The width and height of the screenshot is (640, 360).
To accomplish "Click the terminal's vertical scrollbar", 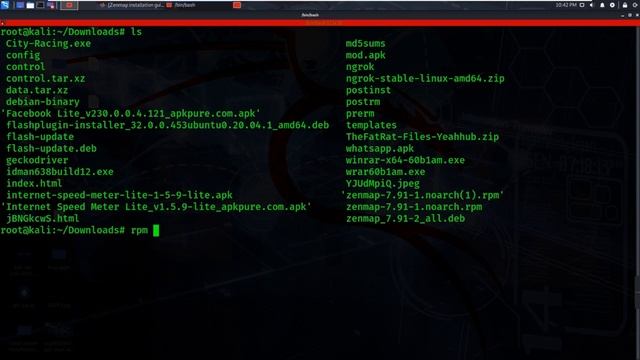I will pos(638,192).
